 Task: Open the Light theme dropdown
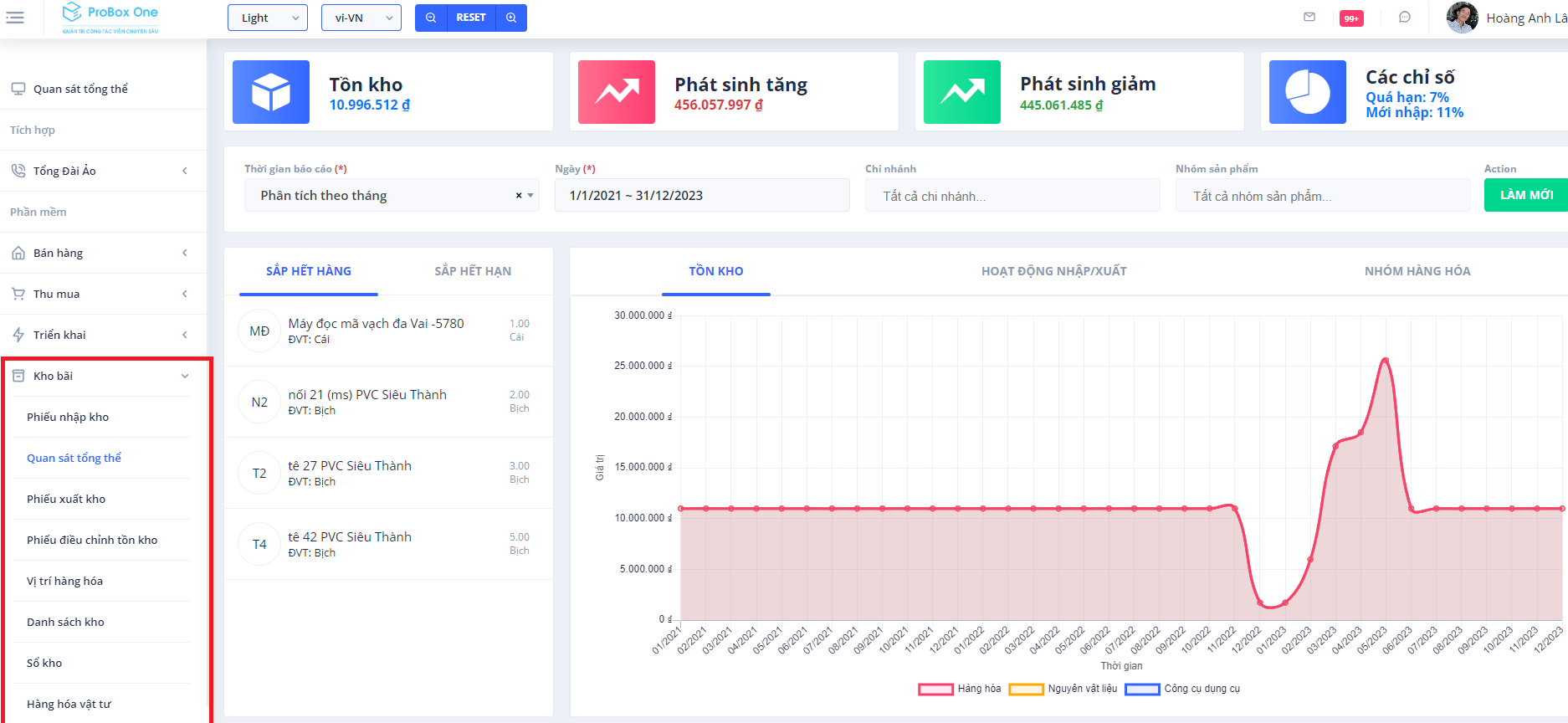pos(268,18)
